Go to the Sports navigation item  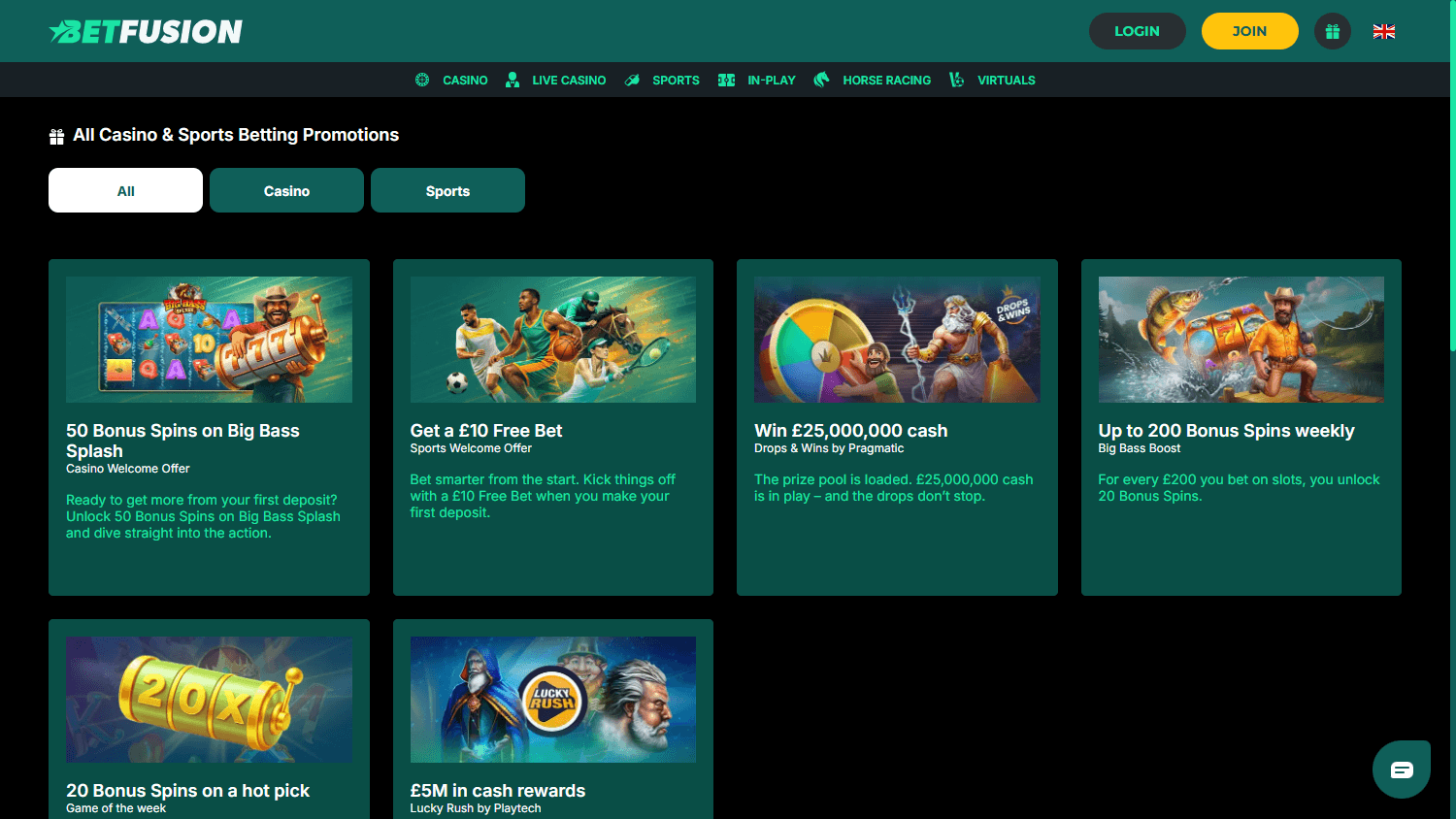click(676, 81)
